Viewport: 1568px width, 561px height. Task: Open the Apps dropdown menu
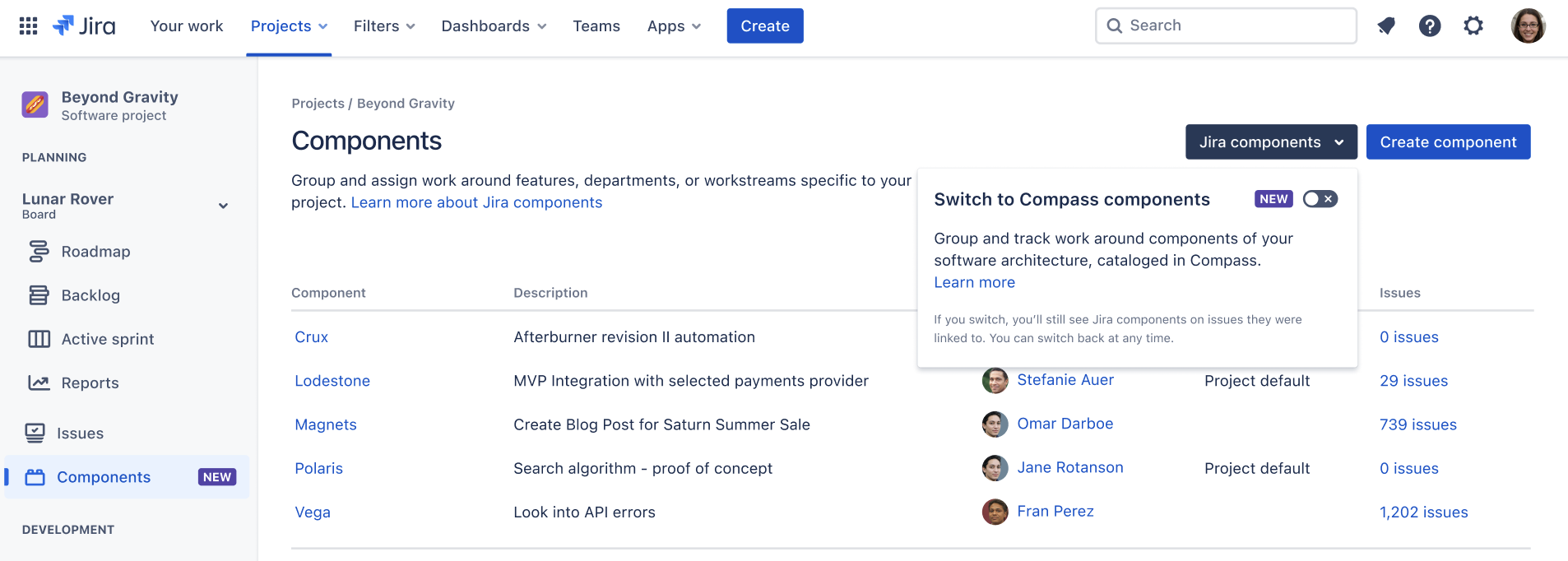(x=674, y=26)
